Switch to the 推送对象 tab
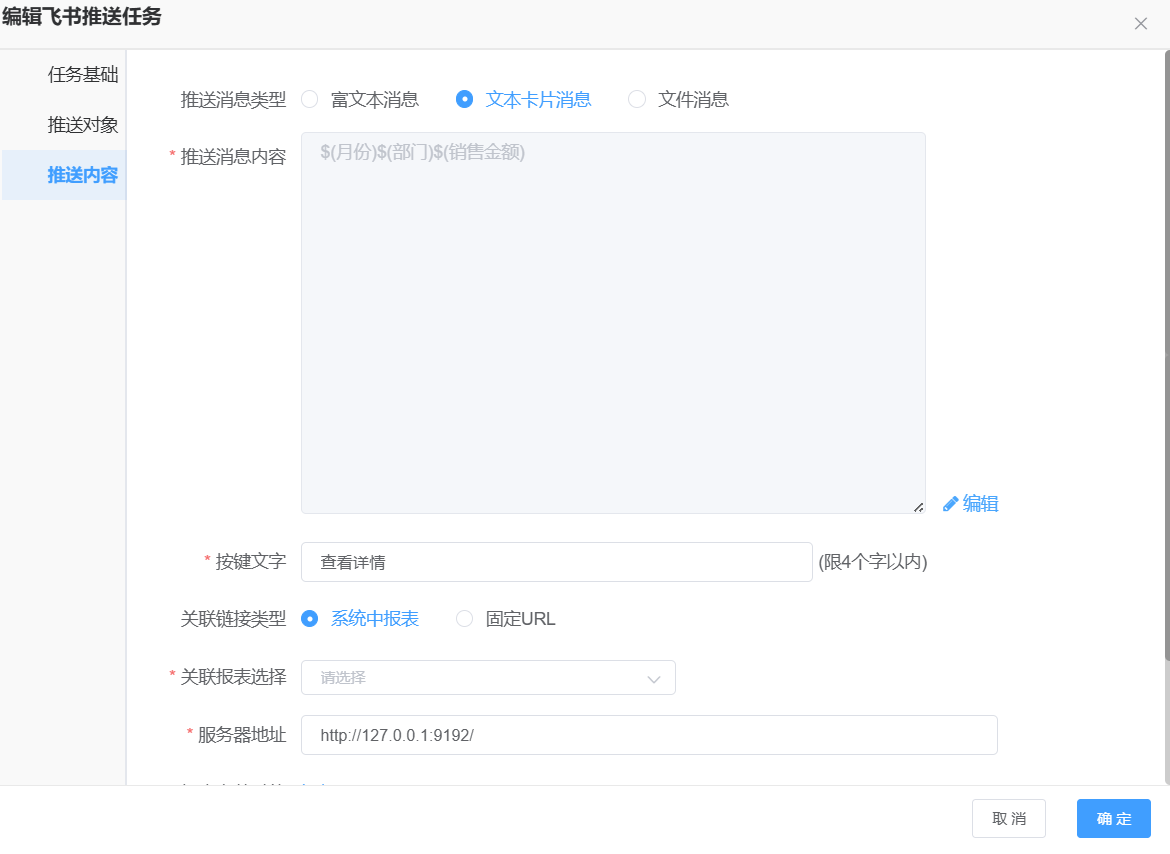Viewport: 1170px width, 854px height. coord(83,125)
